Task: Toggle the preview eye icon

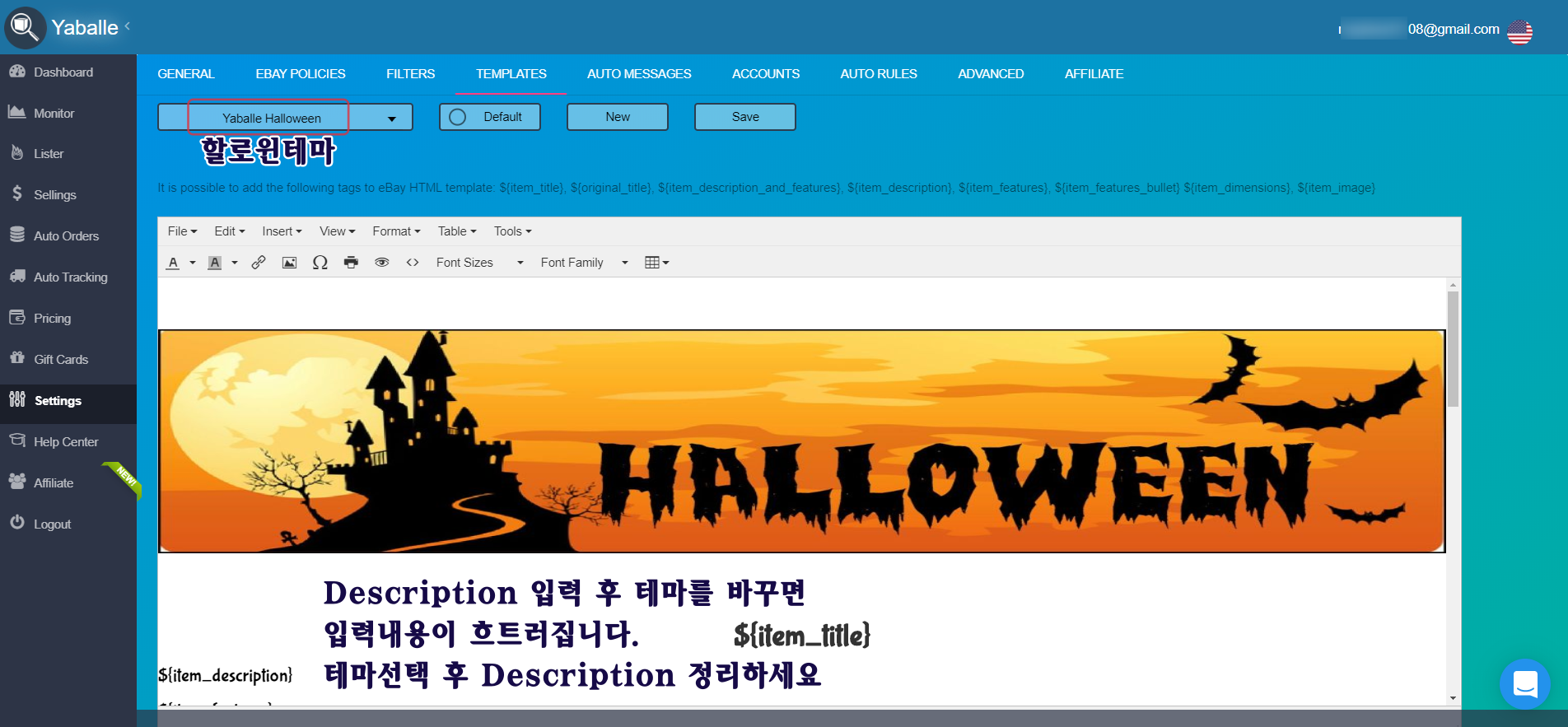Action: coord(382,262)
